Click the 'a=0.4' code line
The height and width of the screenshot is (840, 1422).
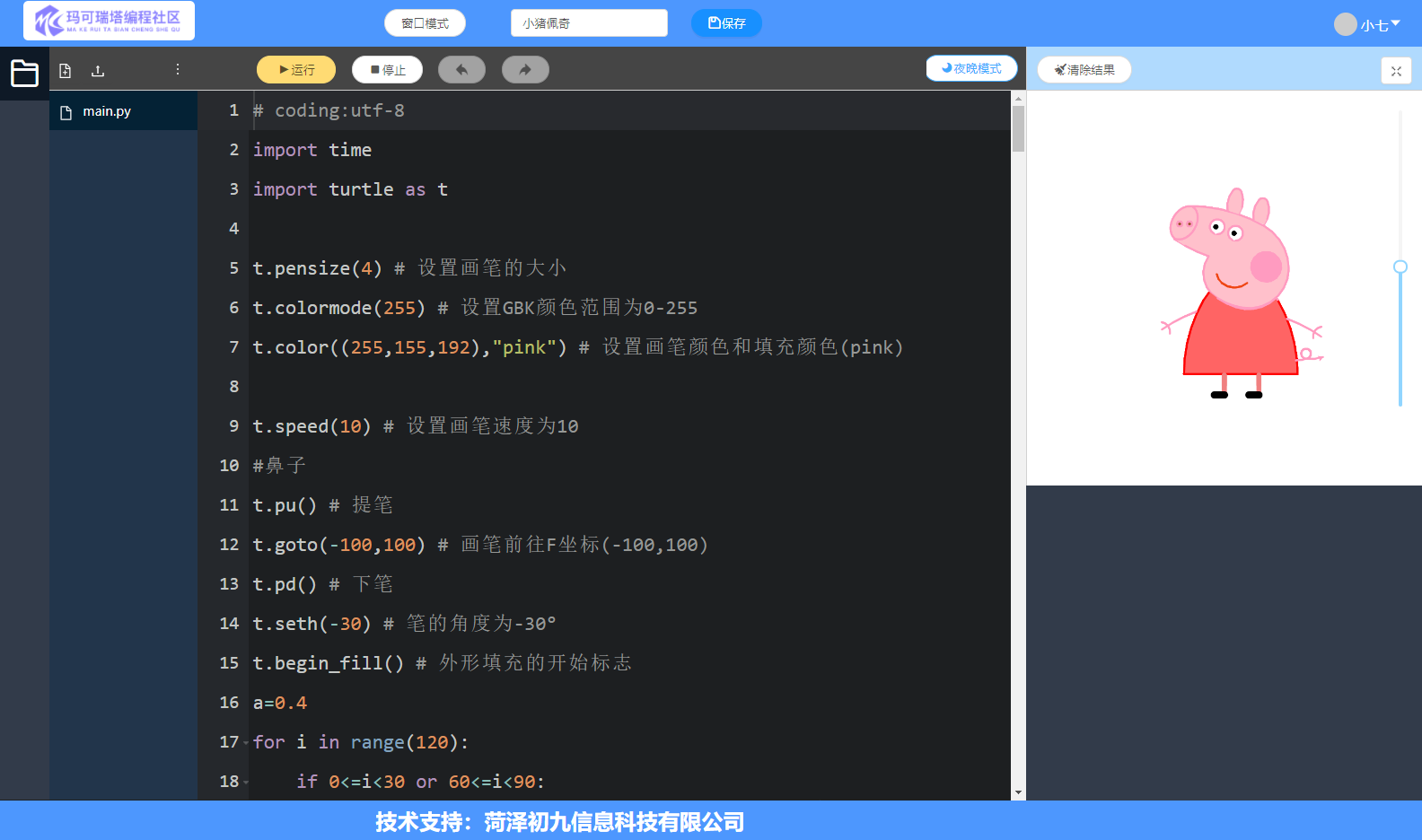point(280,703)
